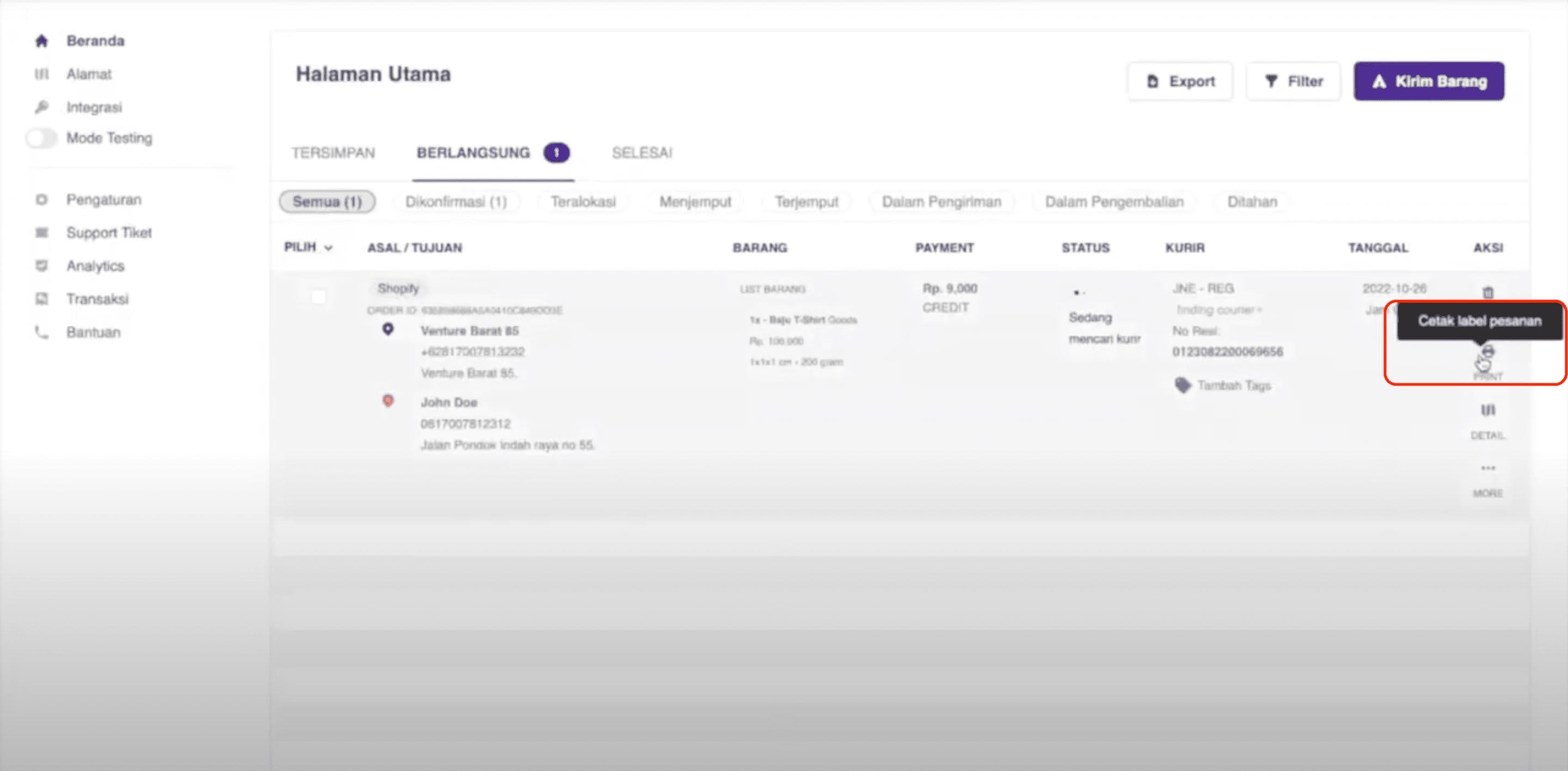Image resolution: width=1568 pixels, height=771 pixels.
Task: Click the John Doe recipient name
Action: coord(449,402)
